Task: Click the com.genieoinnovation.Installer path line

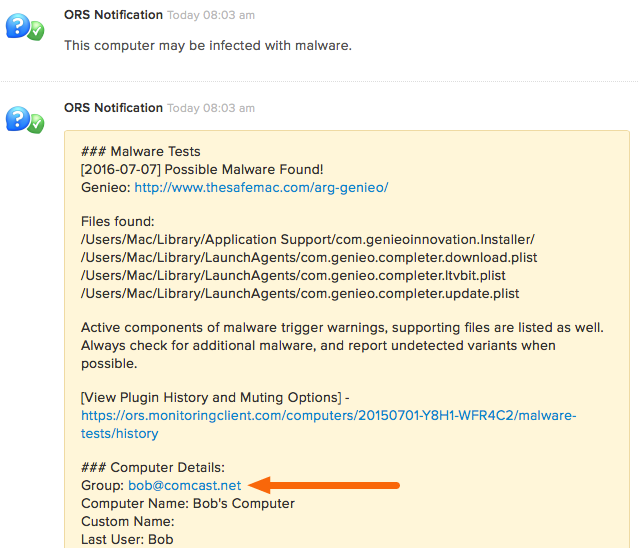Action: [308, 240]
